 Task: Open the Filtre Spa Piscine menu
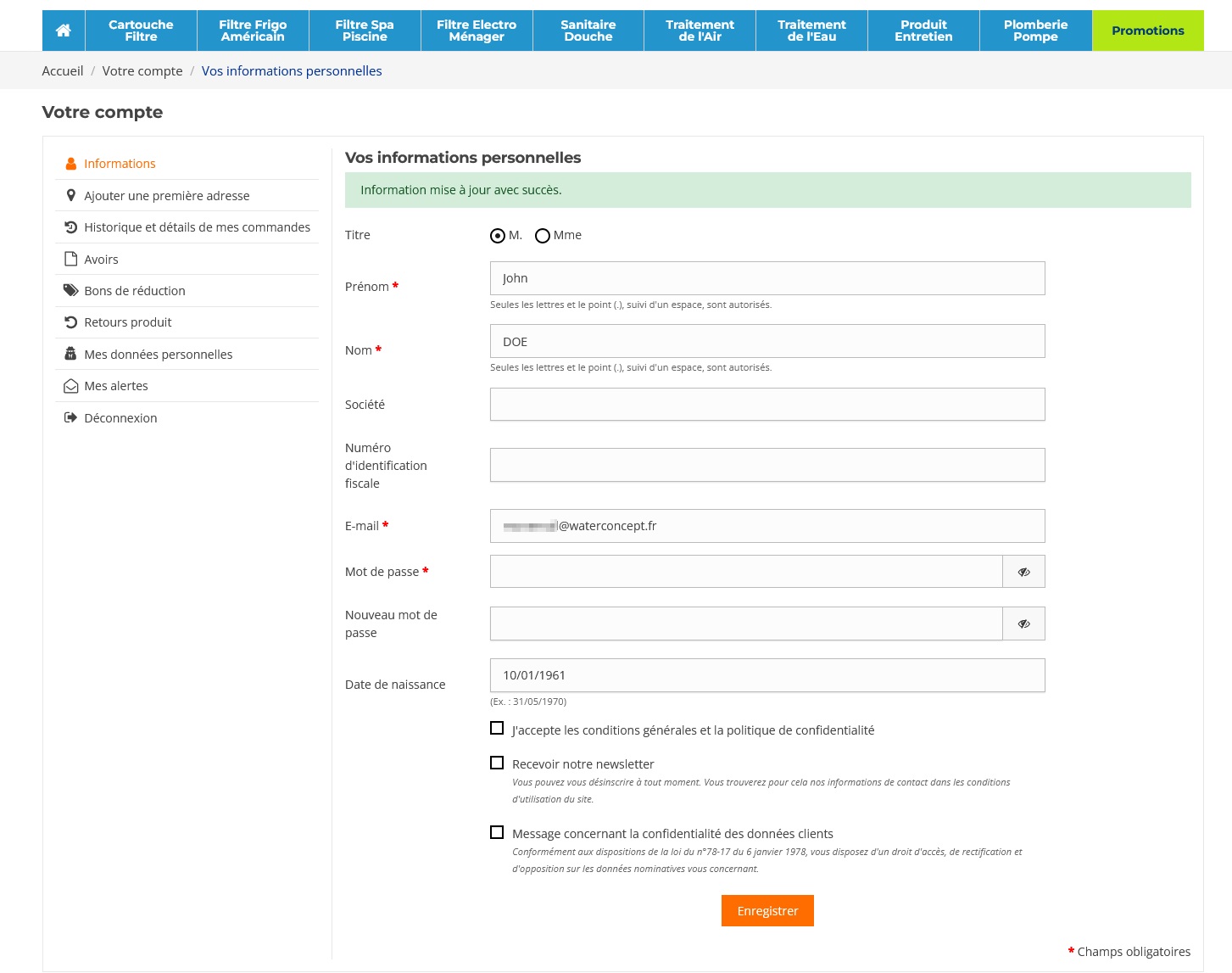click(365, 31)
